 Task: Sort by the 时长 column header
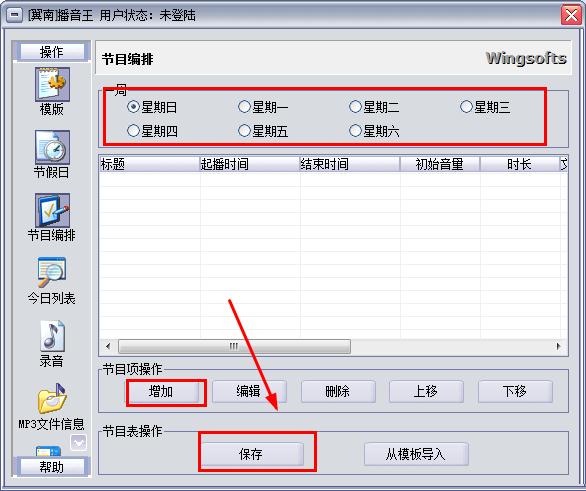(x=519, y=164)
